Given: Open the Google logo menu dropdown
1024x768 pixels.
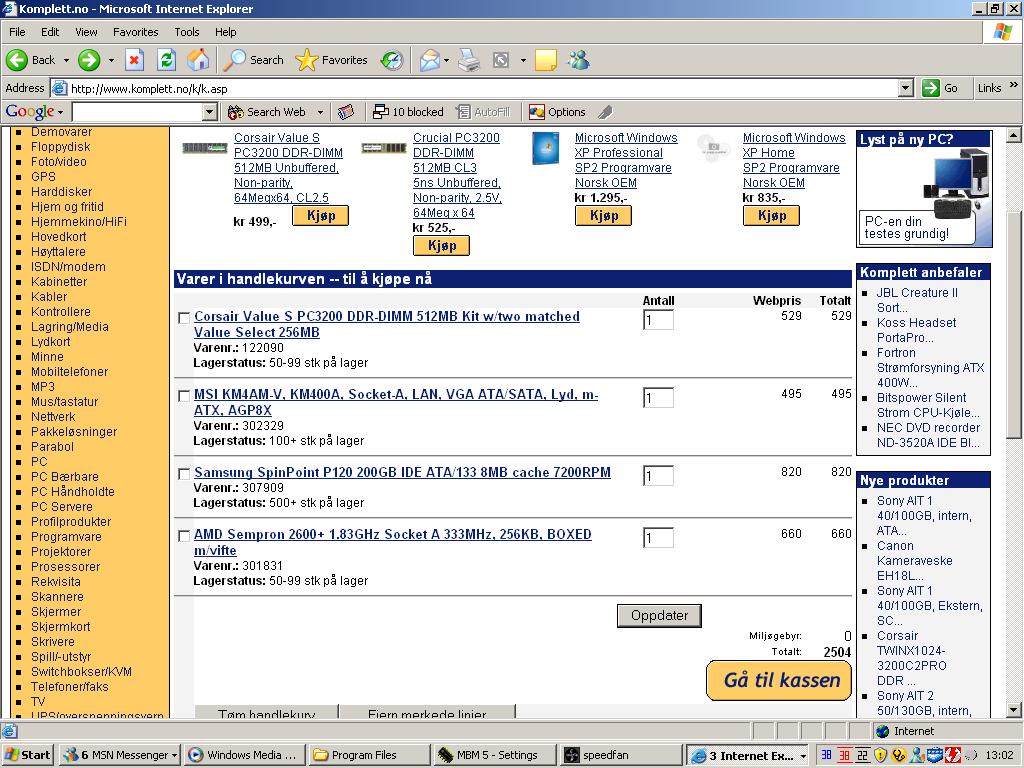Looking at the screenshot, I should coord(60,112).
